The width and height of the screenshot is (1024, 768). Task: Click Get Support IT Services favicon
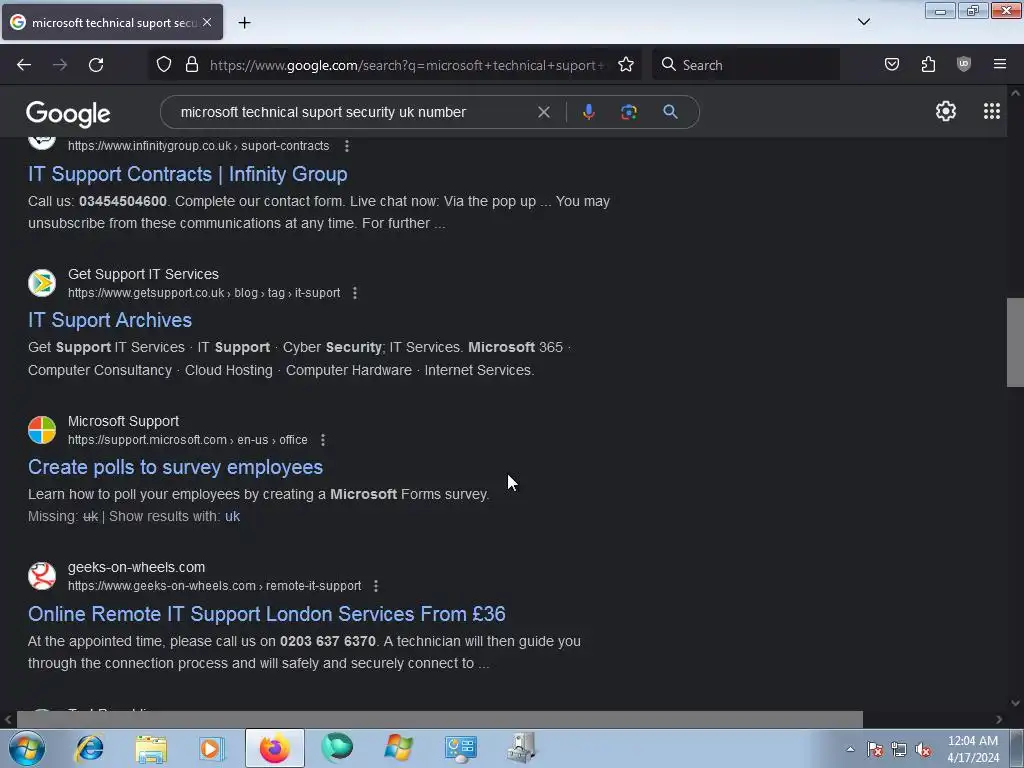42,283
